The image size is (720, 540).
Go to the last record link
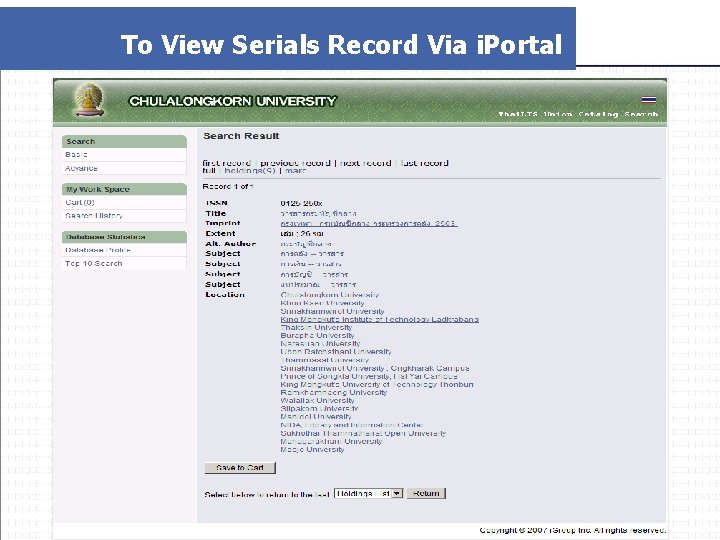point(424,163)
